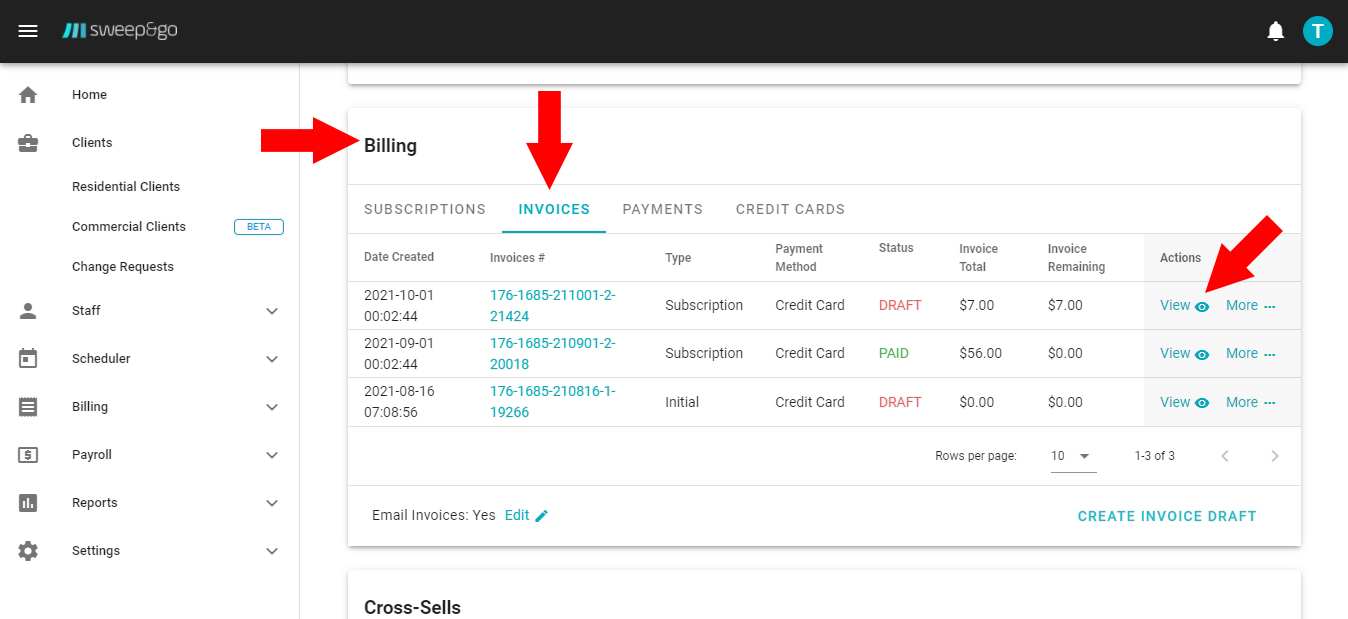Click the next page arrow in pagination
Screen dimensions: 1348x619
[1275, 455]
